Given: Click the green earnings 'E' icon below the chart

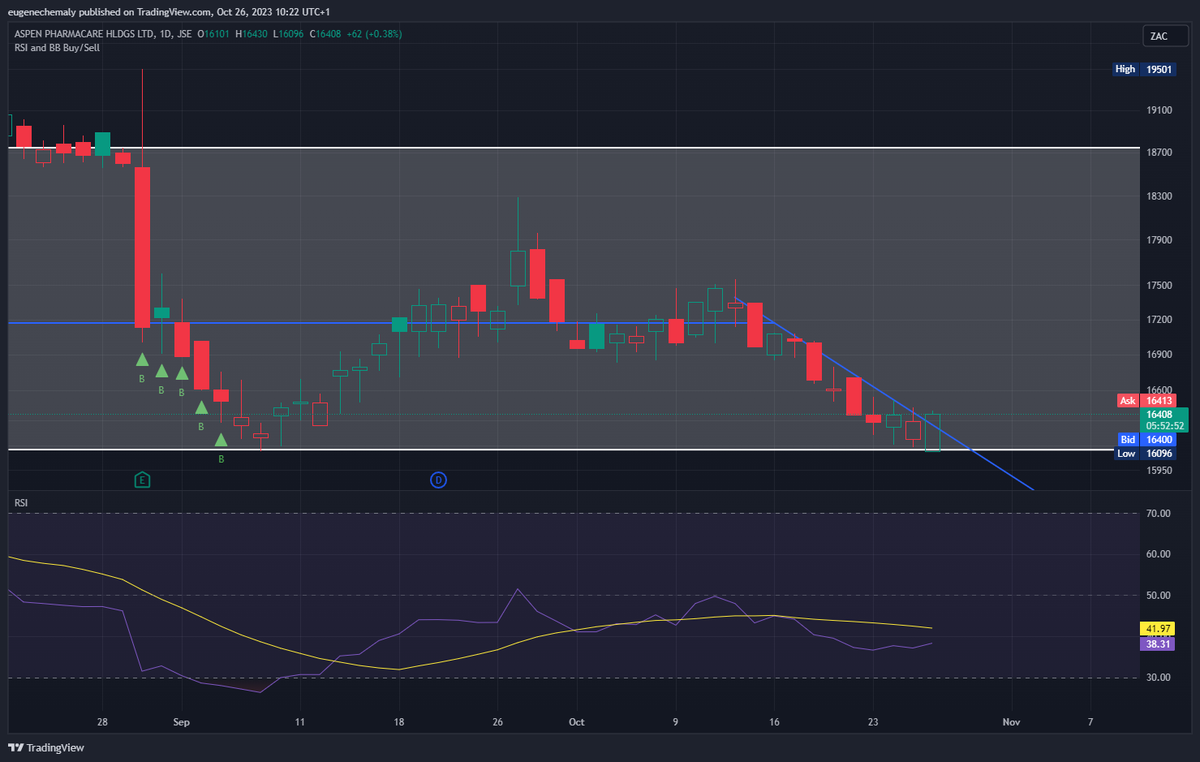Looking at the screenshot, I should point(142,480).
